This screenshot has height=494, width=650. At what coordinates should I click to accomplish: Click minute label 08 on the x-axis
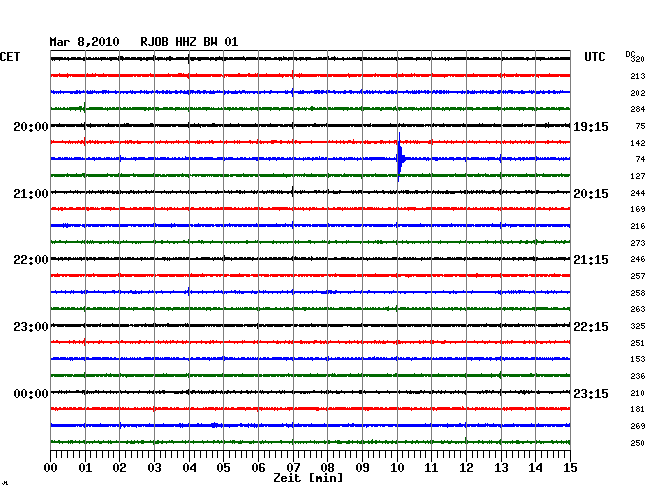coord(327,468)
